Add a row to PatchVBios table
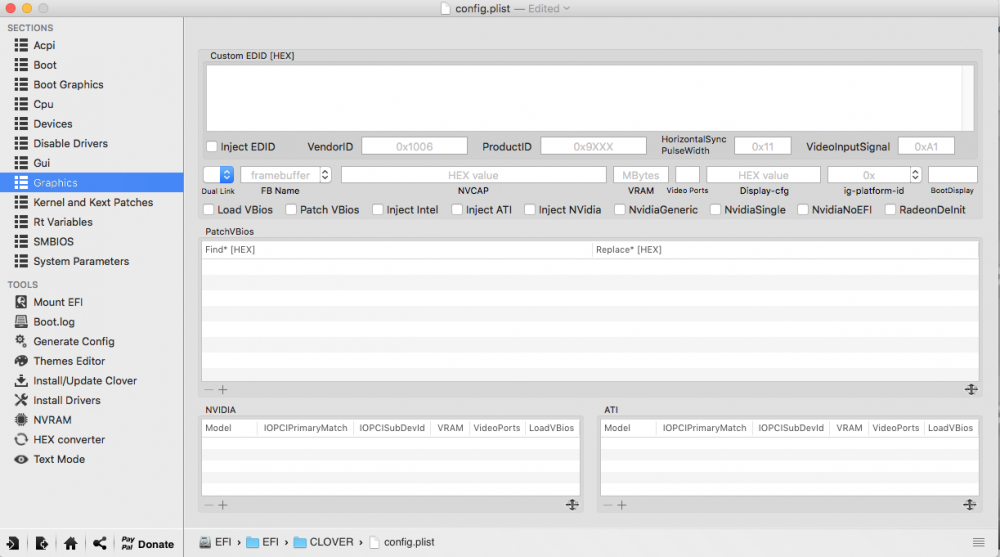This screenshot has height=557, width=1000. pos(223,389)
